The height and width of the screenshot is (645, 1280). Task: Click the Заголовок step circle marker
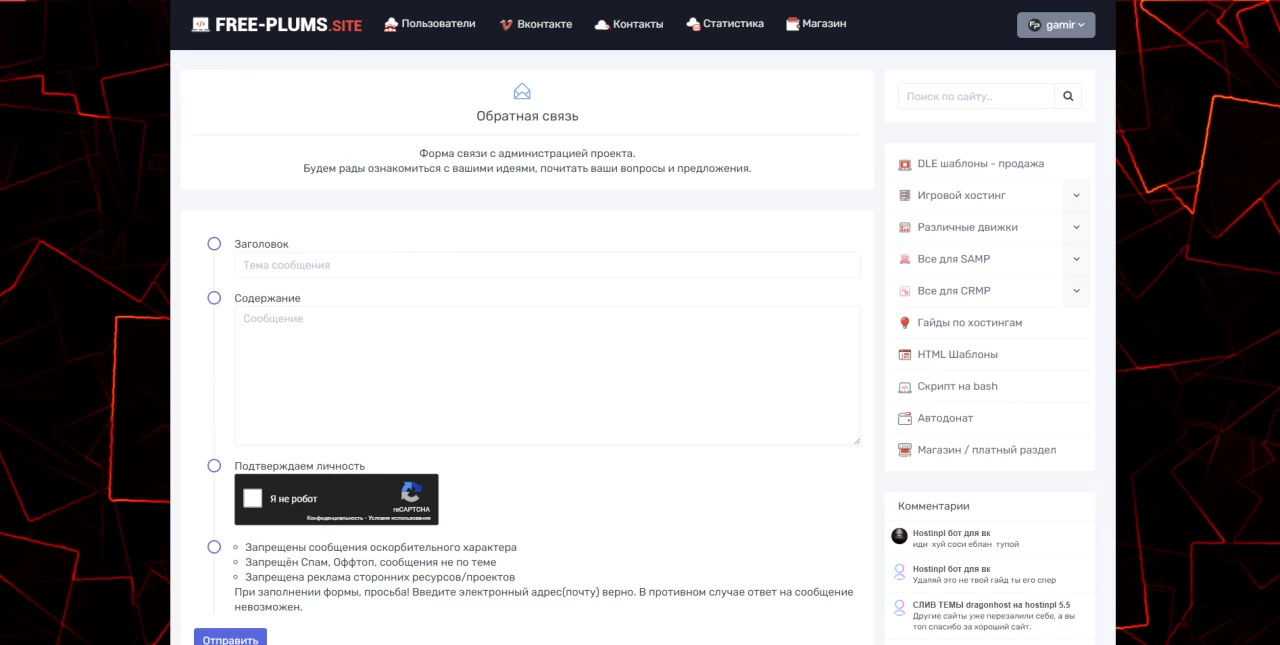pos(214,244)
